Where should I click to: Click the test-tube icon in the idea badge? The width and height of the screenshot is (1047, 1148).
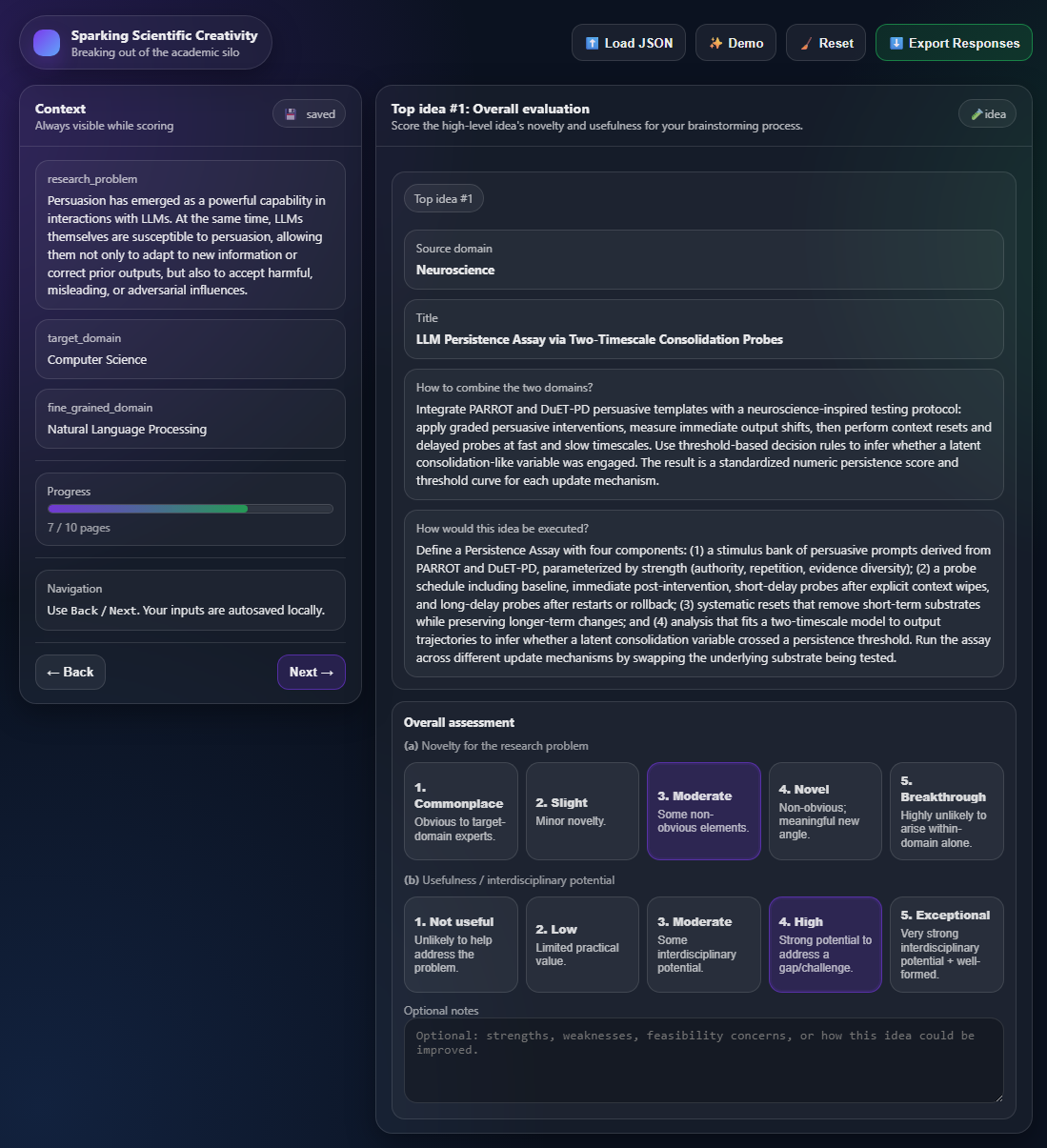[x=976, y=113]
